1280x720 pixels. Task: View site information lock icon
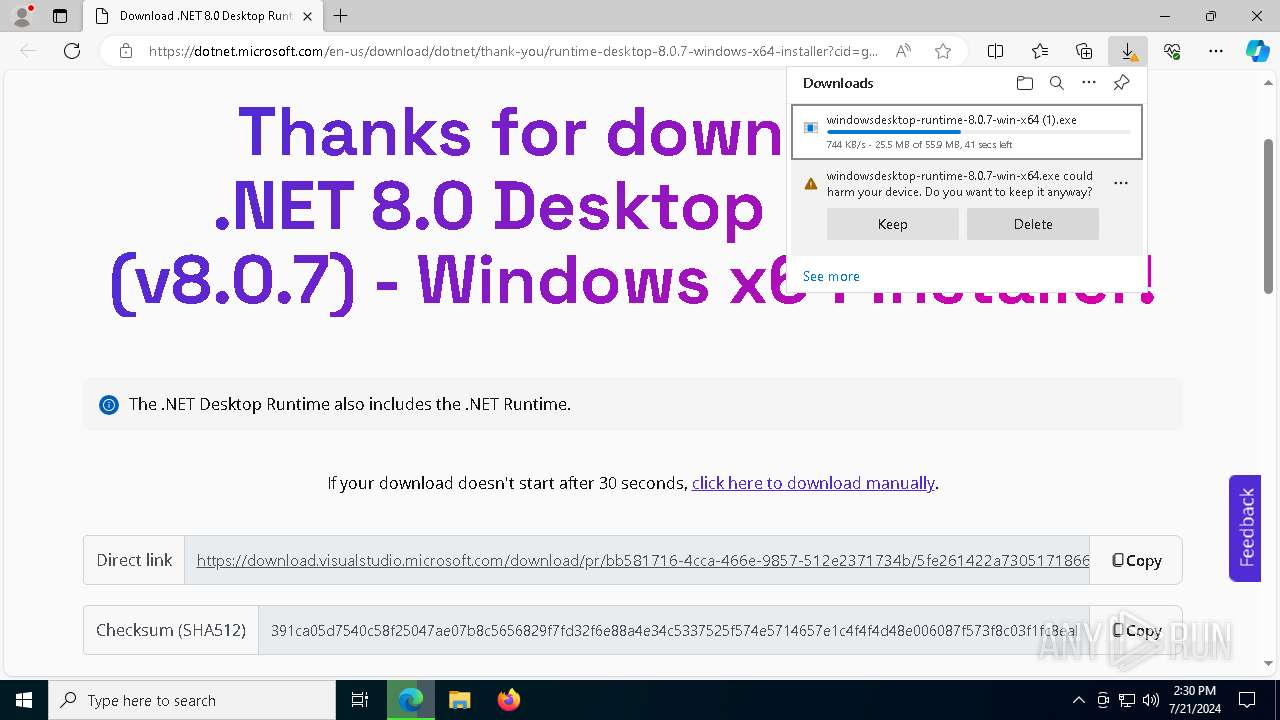tap(125, 51)
